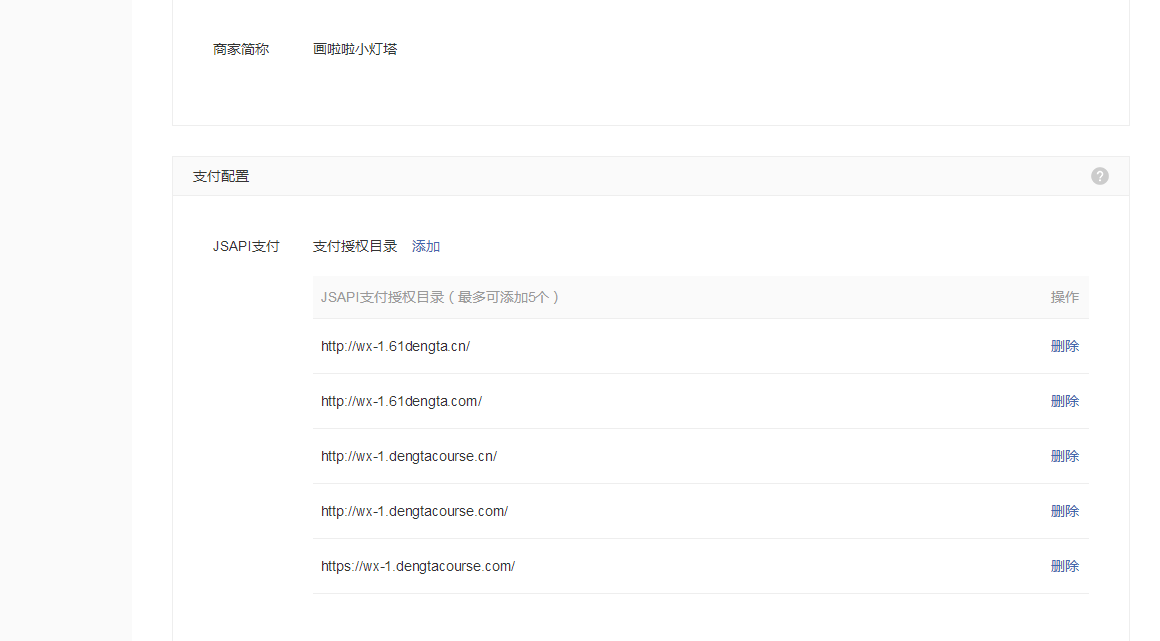Click the 商家简称 label
1160x641 pixels.
coord(240,49)
